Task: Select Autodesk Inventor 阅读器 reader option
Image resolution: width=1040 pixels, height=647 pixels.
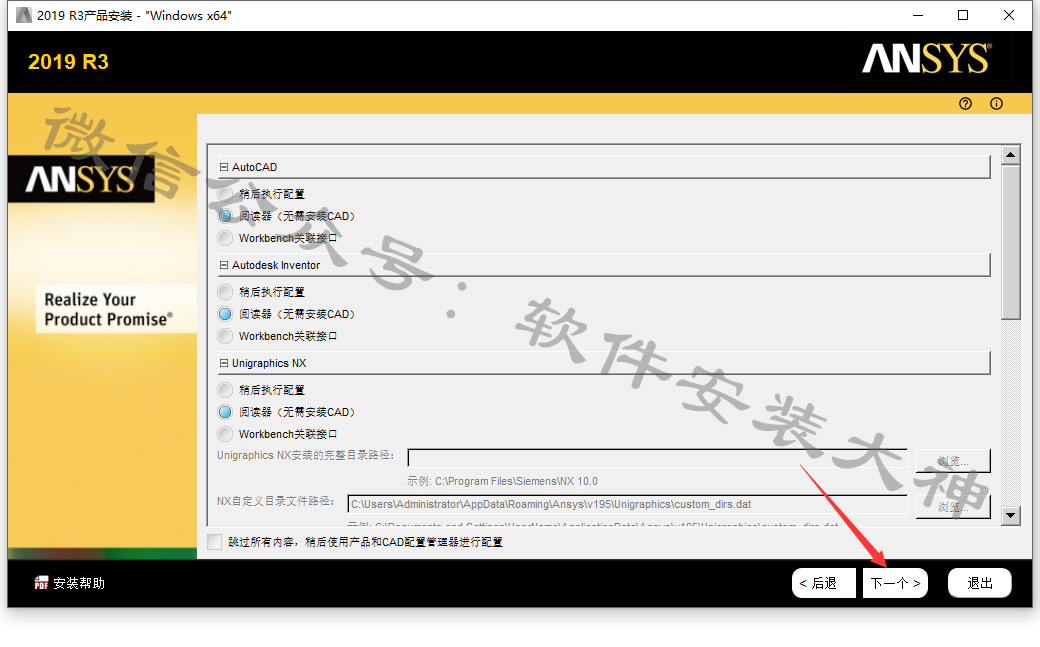Action: [226, 314]
